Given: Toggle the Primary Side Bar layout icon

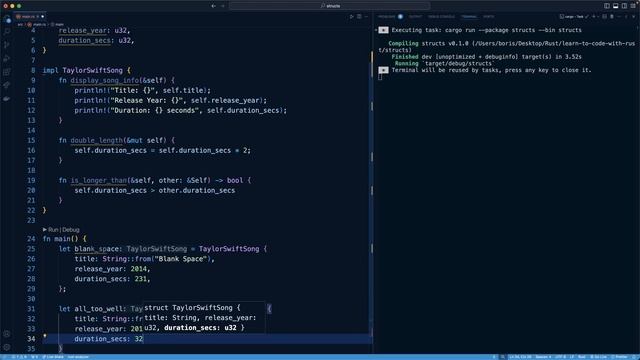Looking at the screenshot, I should 607,6.
